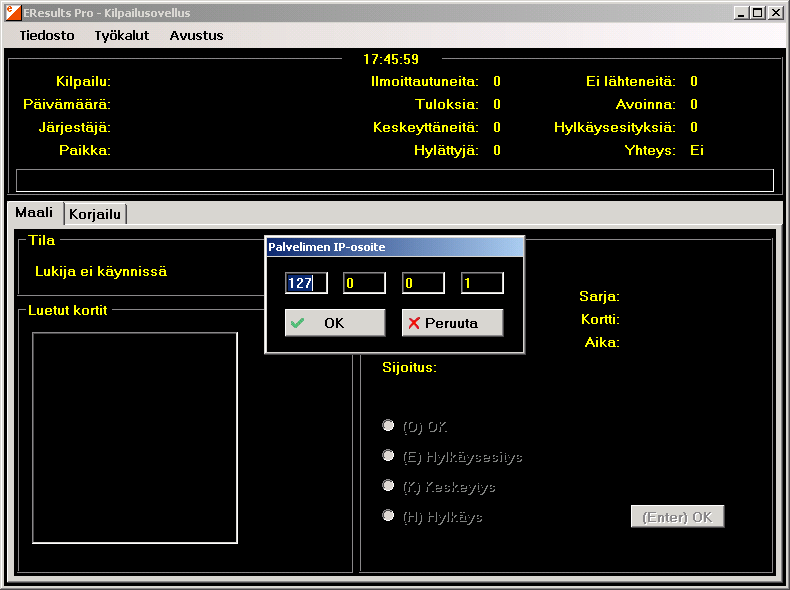Click the 'Hylättyjä:' label
The width and height of the screenshot is (790, 590).
[x=446, y=150]
